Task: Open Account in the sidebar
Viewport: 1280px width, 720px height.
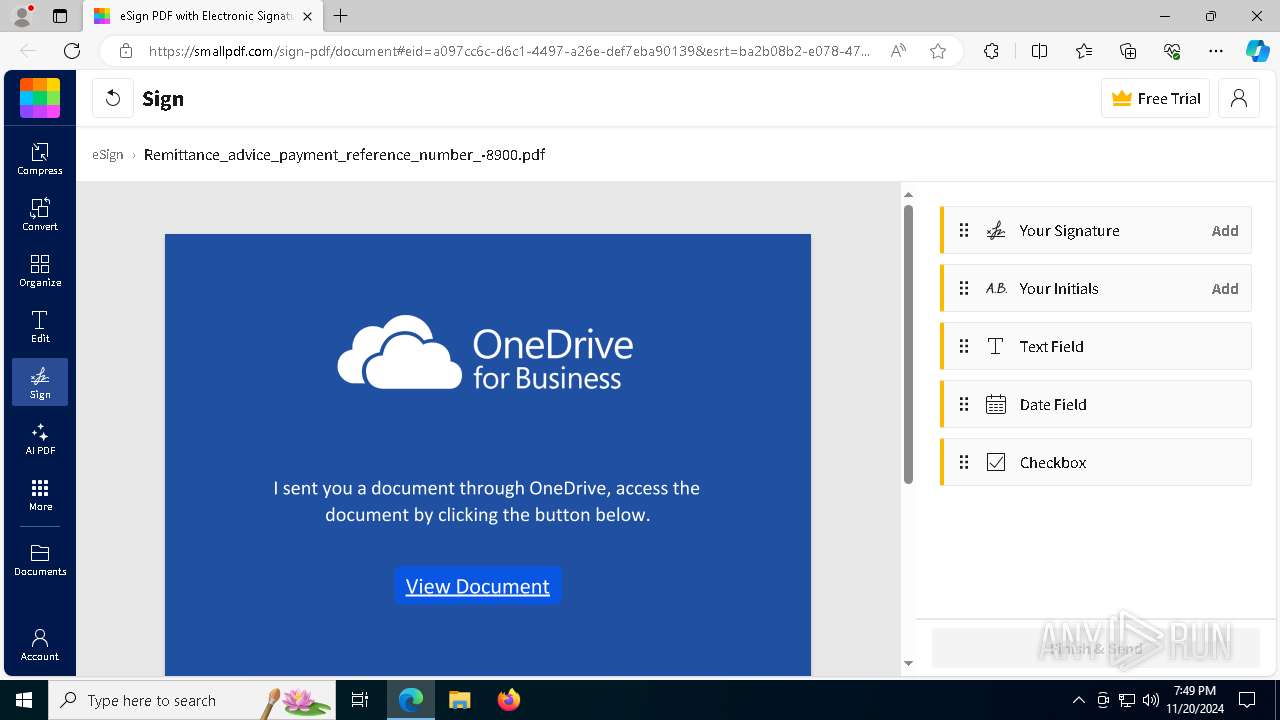Action: tap(40, 645)
